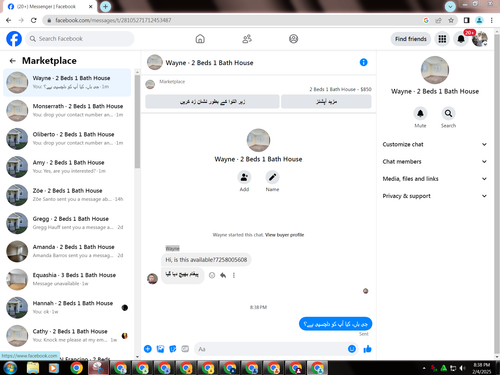Mute the Wayne conversation
500x375 pixels.
pos(420,114)
